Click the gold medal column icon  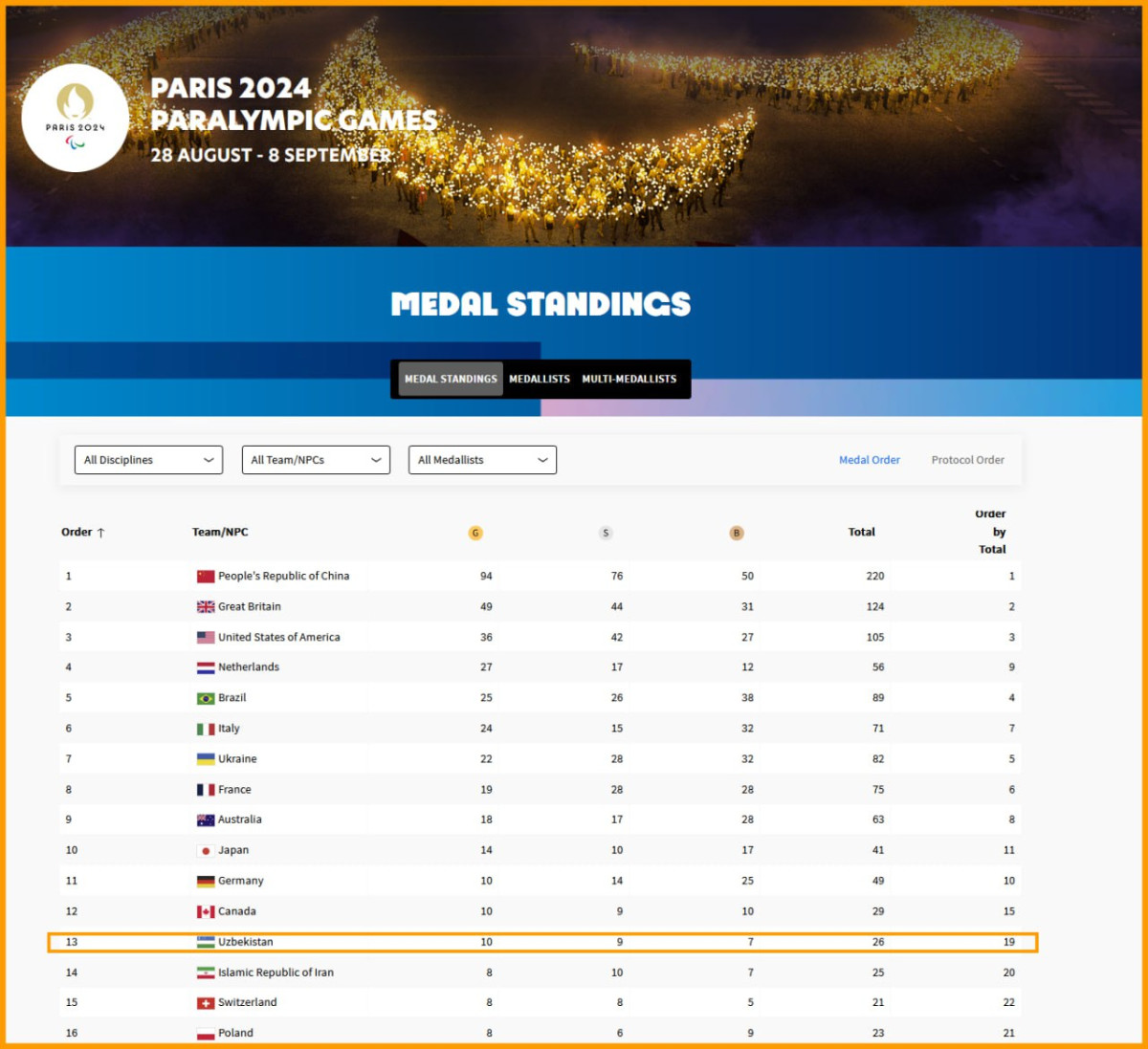click(475, 533)
